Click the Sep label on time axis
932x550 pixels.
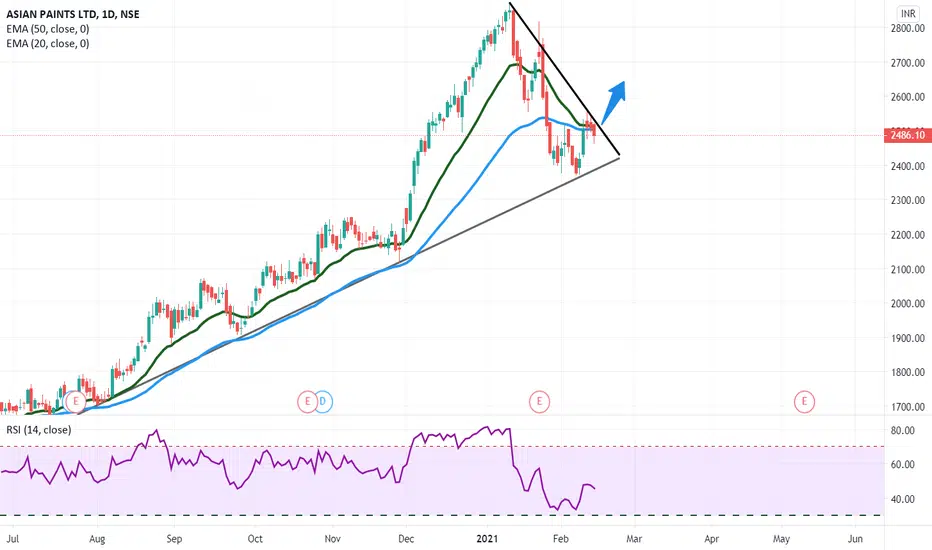pyautogui.click(x=174, y=539)
